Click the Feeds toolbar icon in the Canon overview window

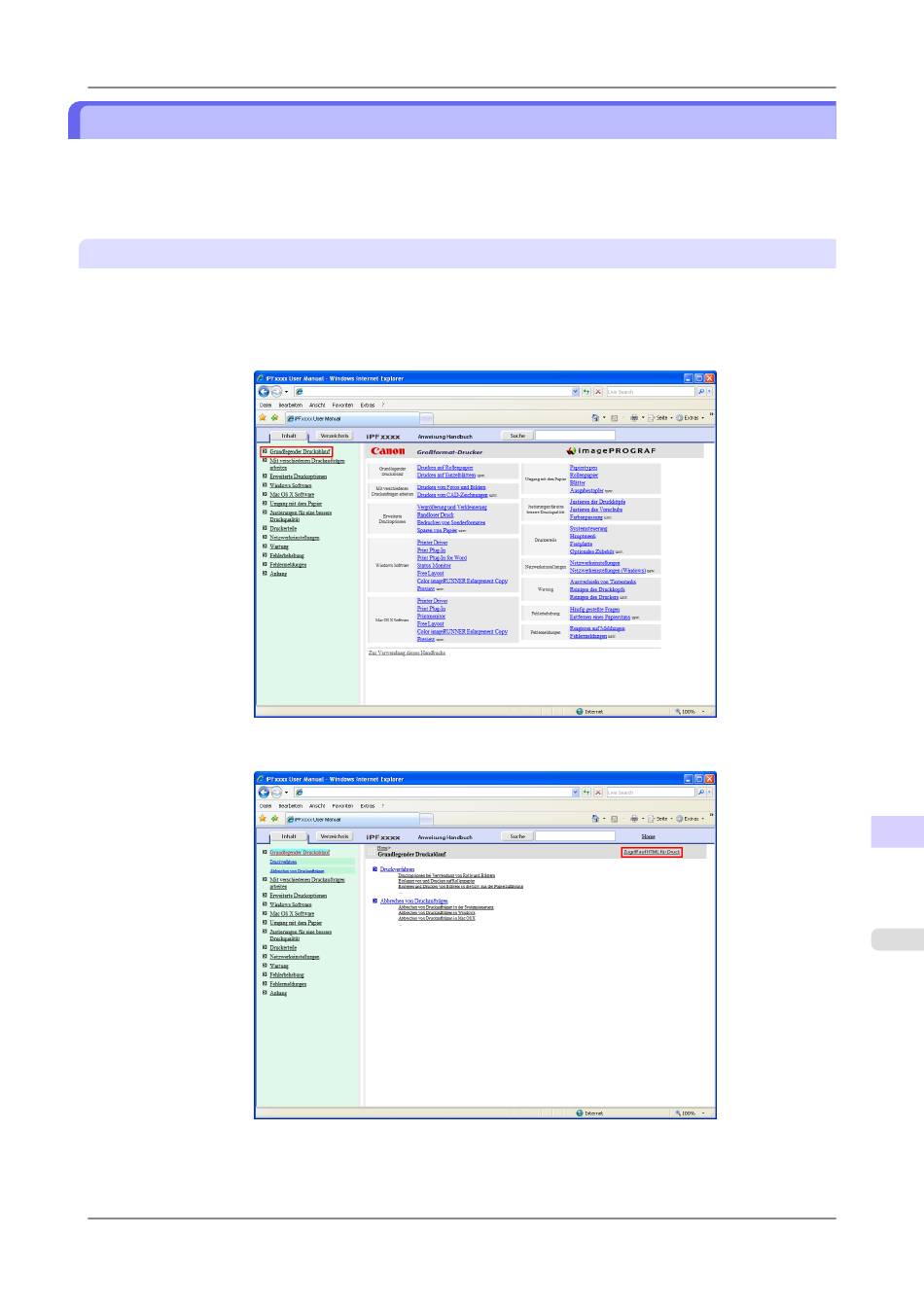click(x=615, y=418)
